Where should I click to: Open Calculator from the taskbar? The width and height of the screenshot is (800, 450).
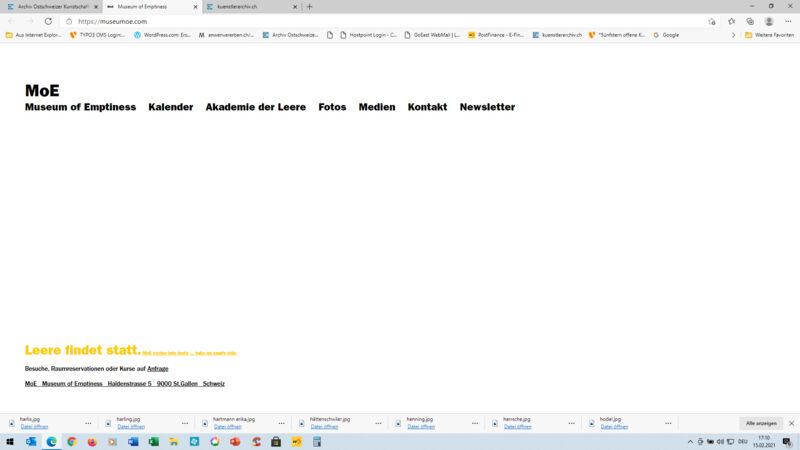pyautogui.click(x=317, y=442)
